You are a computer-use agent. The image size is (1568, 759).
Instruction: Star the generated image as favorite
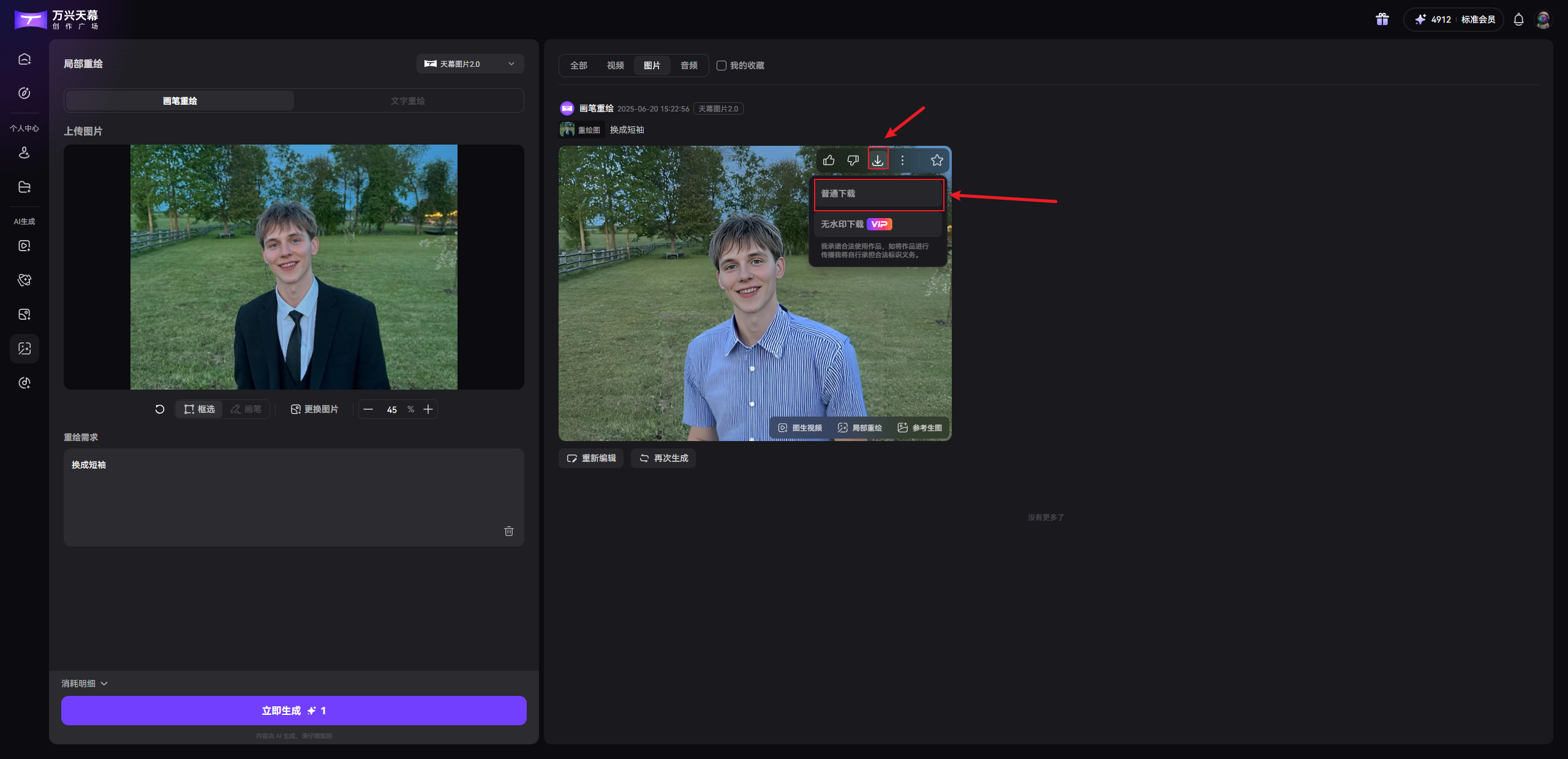tap(937, 160)
